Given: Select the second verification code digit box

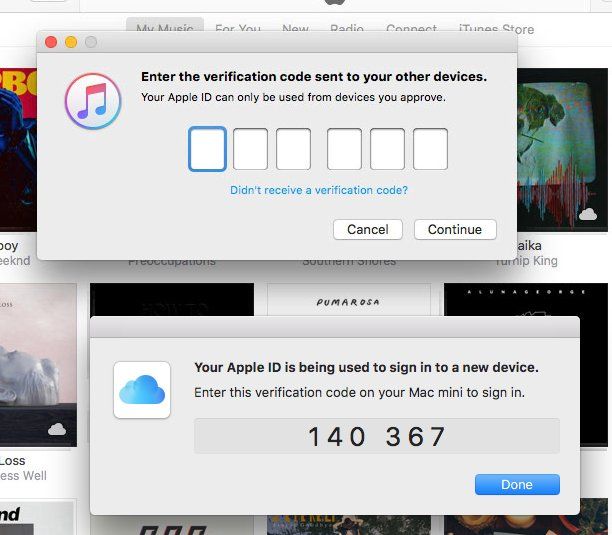Looking at the screenshot, I should (250, 149).
